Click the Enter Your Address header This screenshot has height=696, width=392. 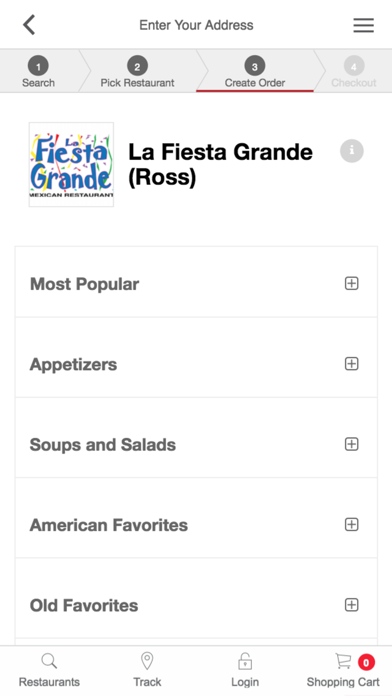tap(196, 25)
